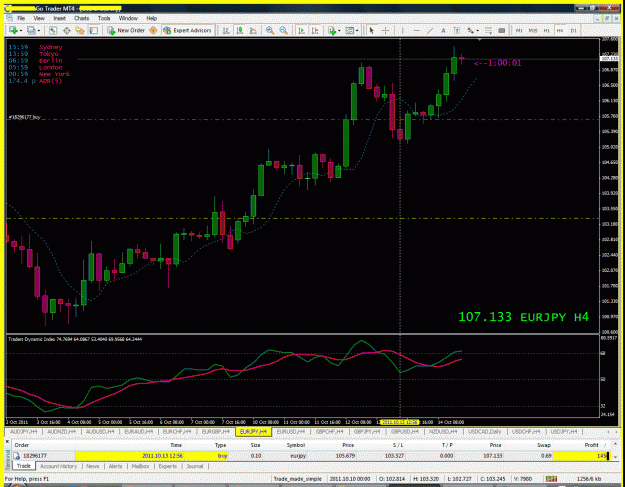Click the 107.133 EURJPY H4 chart label
The height and width of the screenshot is (487, 625).
[x=523, y=317]
